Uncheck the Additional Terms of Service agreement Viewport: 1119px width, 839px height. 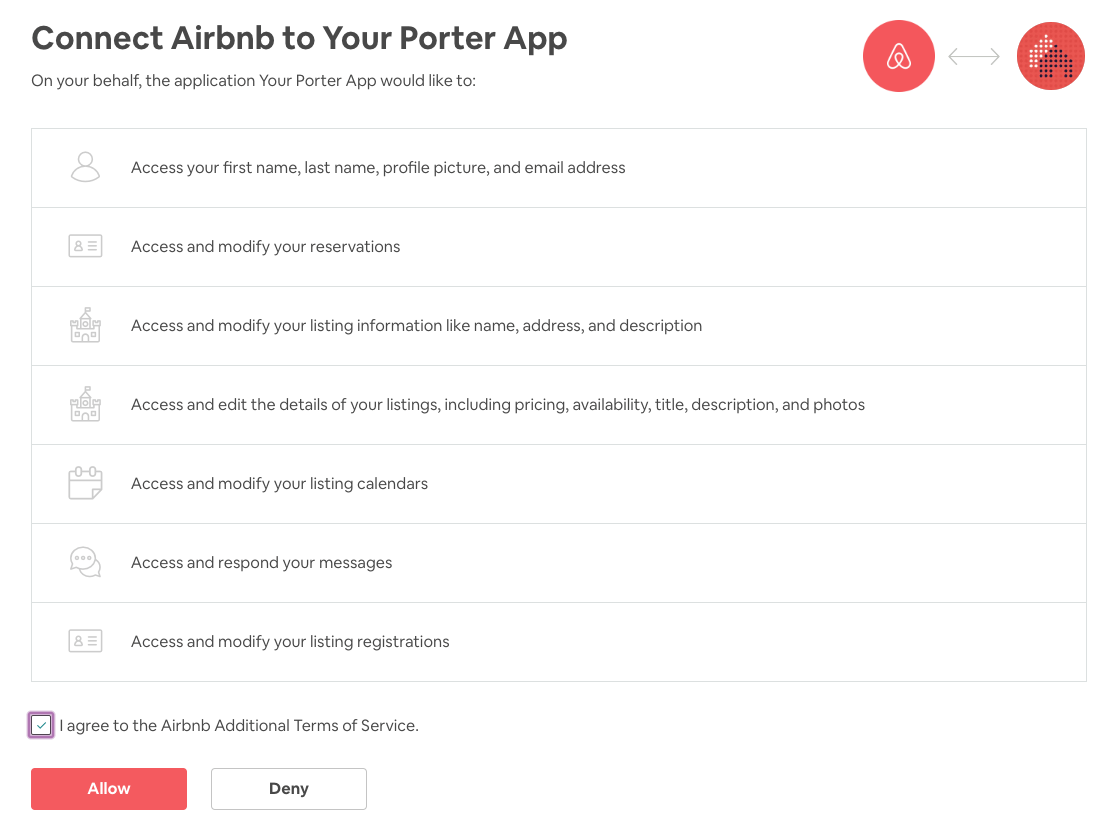coord(41,725)
